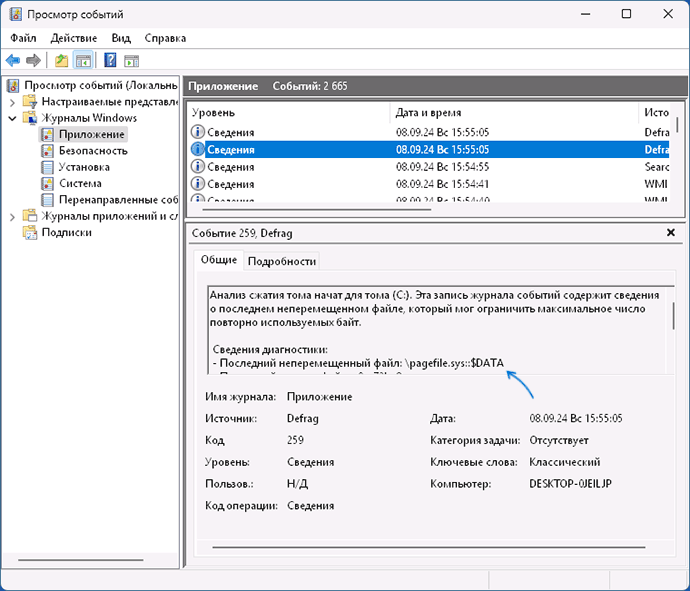Click the Up one level folder icon
This screenshot has width=690, height=591.
(61, 60)
